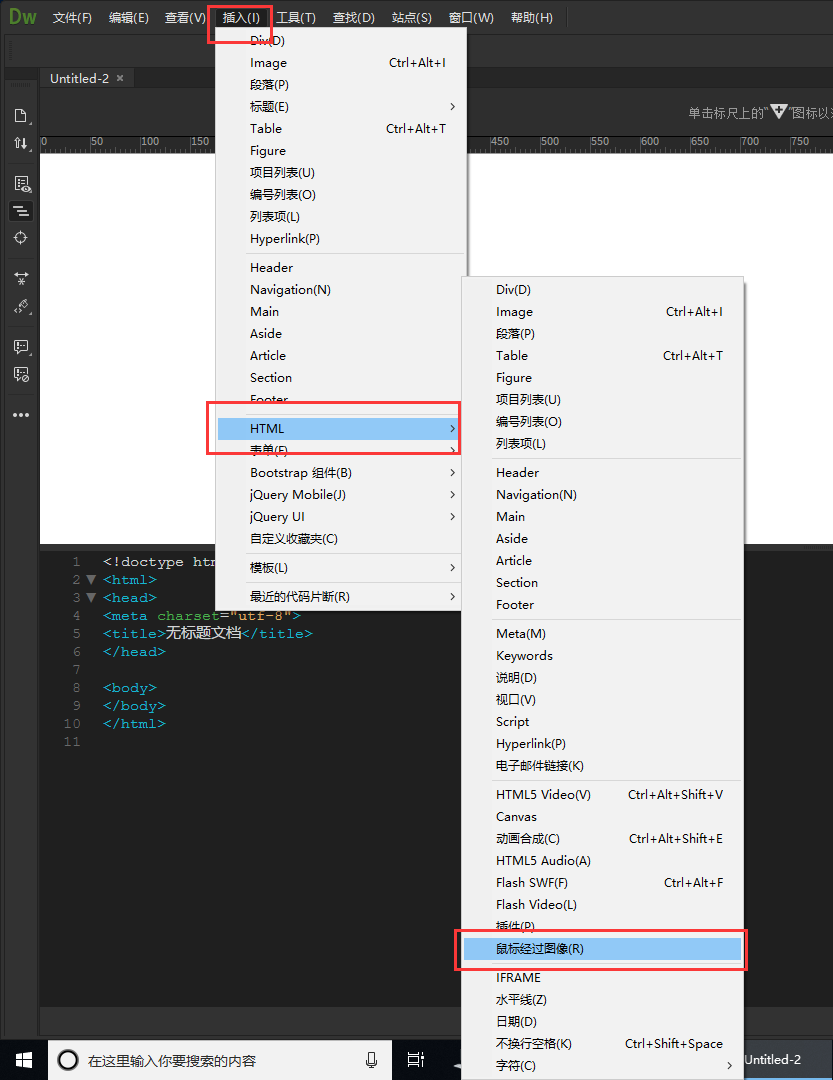Open the 插入(I) menu
833x1080 pixels.
click(241, 17)
